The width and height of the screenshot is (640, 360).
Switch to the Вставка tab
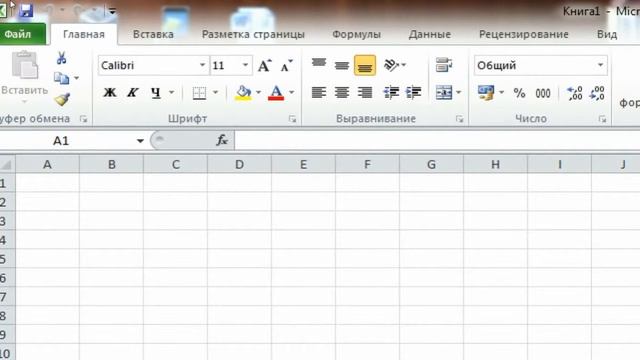point(153,34)
